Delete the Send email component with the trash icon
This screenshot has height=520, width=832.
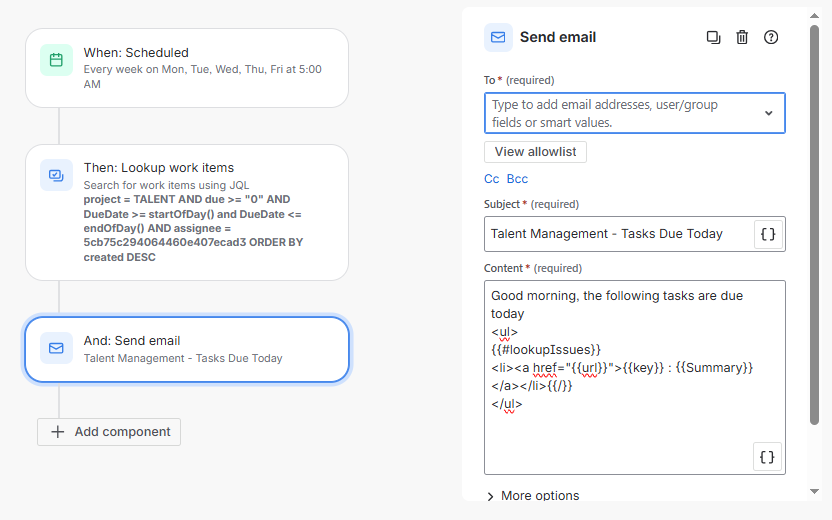(742, 37)
